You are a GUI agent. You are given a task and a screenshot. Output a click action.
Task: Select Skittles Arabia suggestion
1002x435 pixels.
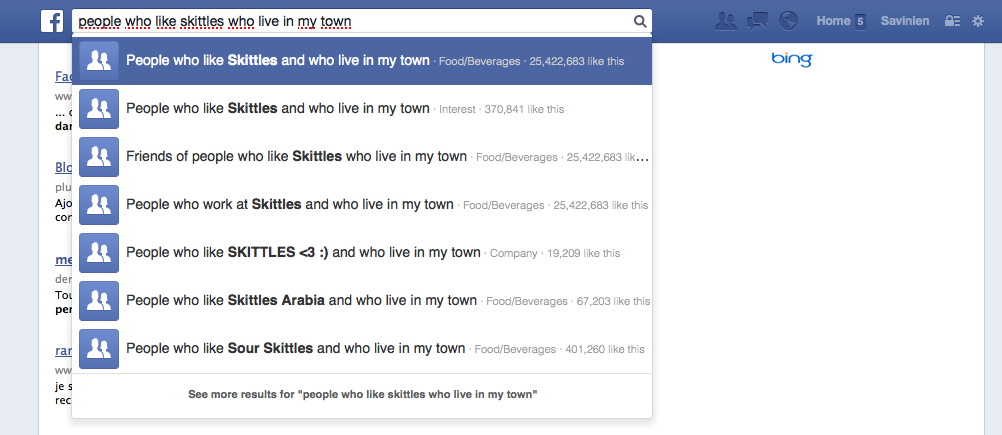click(x=362, y=301)
